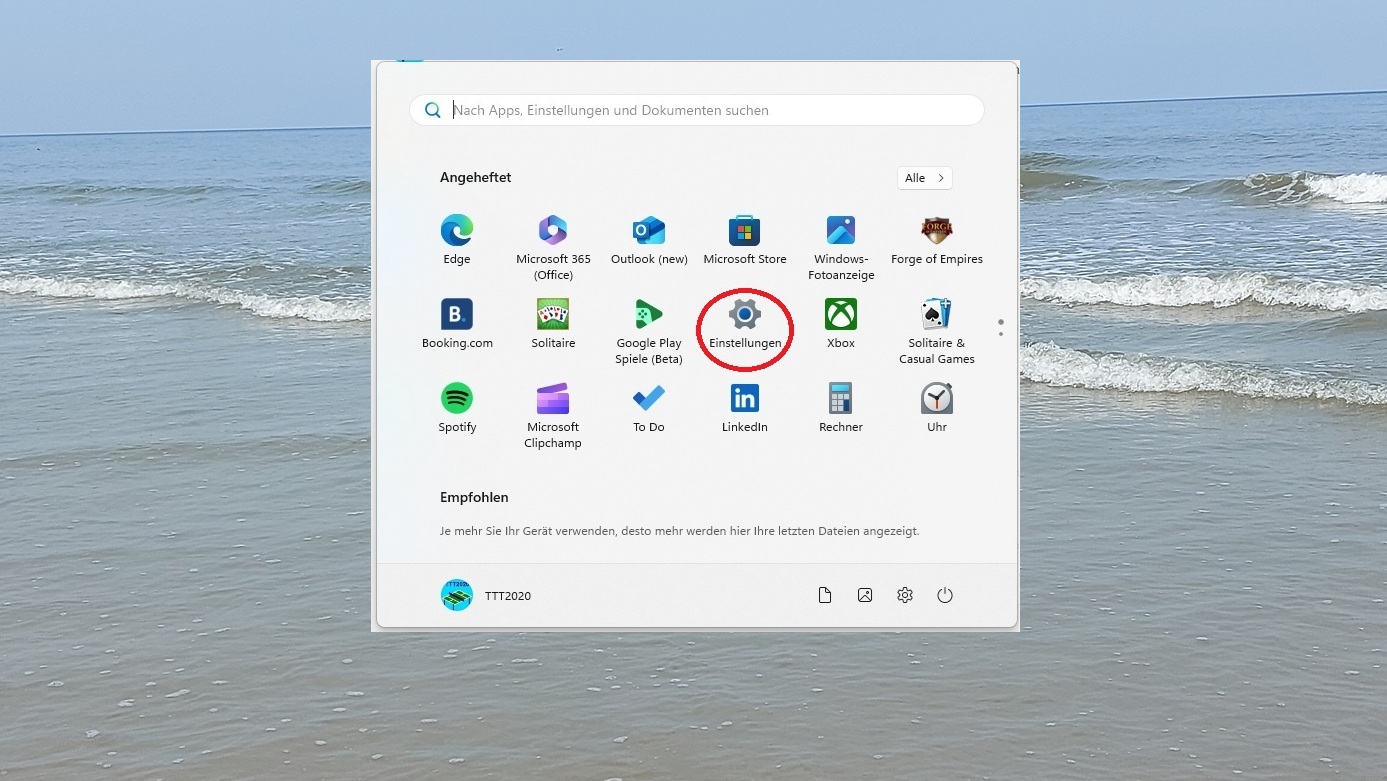Viewport: 1387px width, 781px height.
Task: Launch Windows-Fotoanzeige
Action: pyautogui.click(x=841, y=247)
